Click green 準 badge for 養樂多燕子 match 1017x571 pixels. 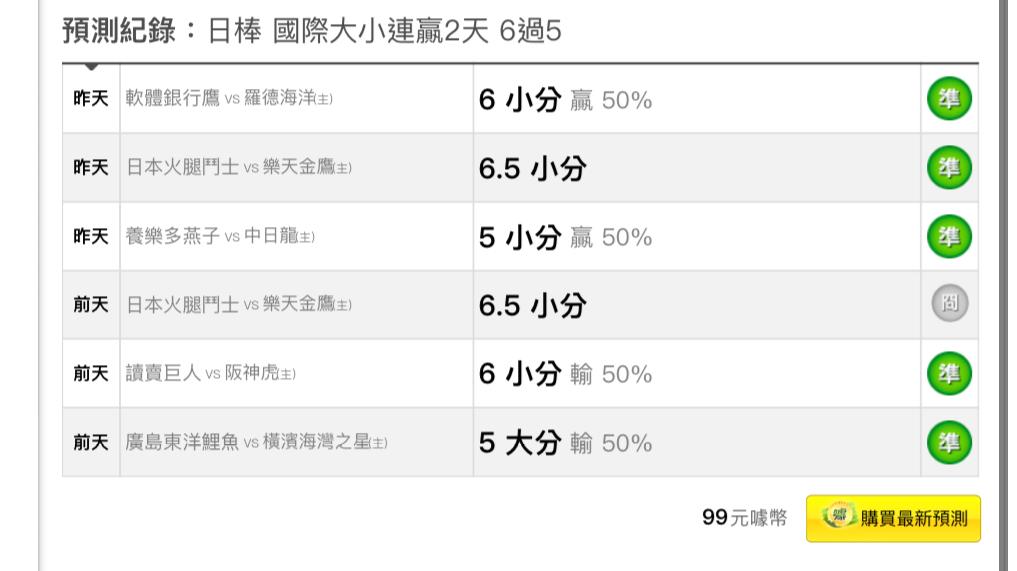pyautogui.click(x=949, y=236)
